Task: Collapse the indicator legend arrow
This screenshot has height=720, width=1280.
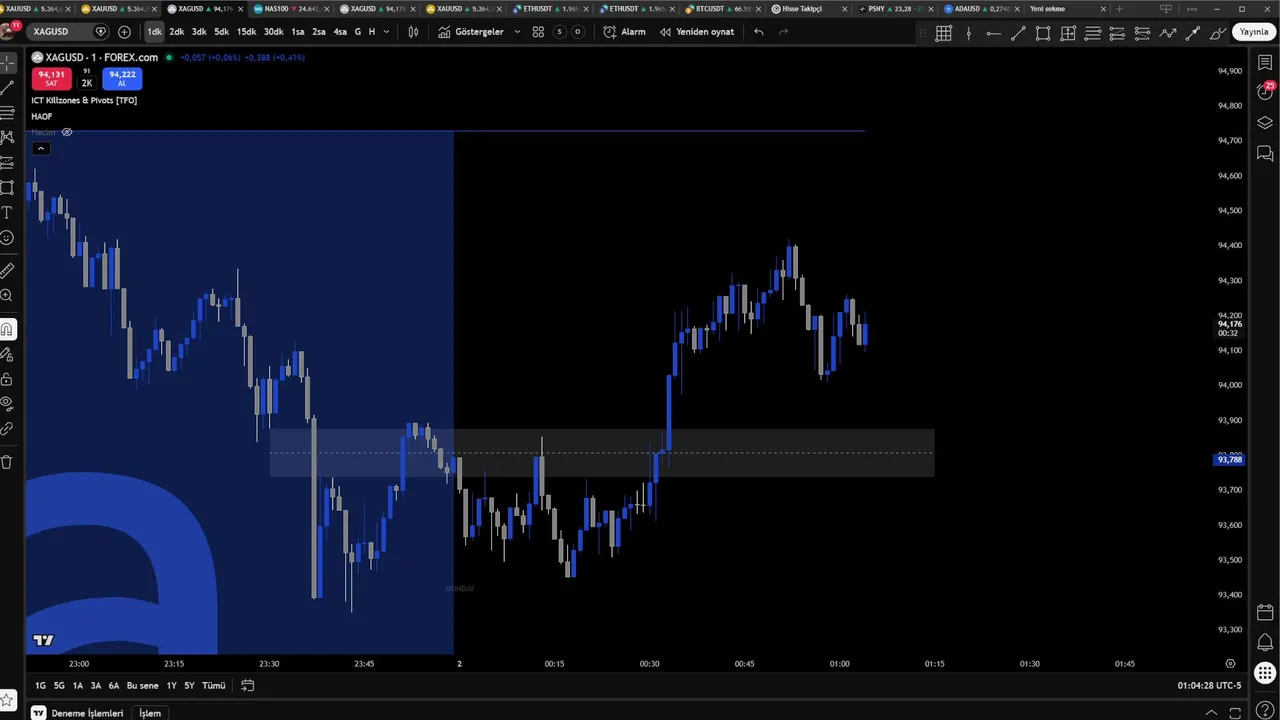Action: 40,149
